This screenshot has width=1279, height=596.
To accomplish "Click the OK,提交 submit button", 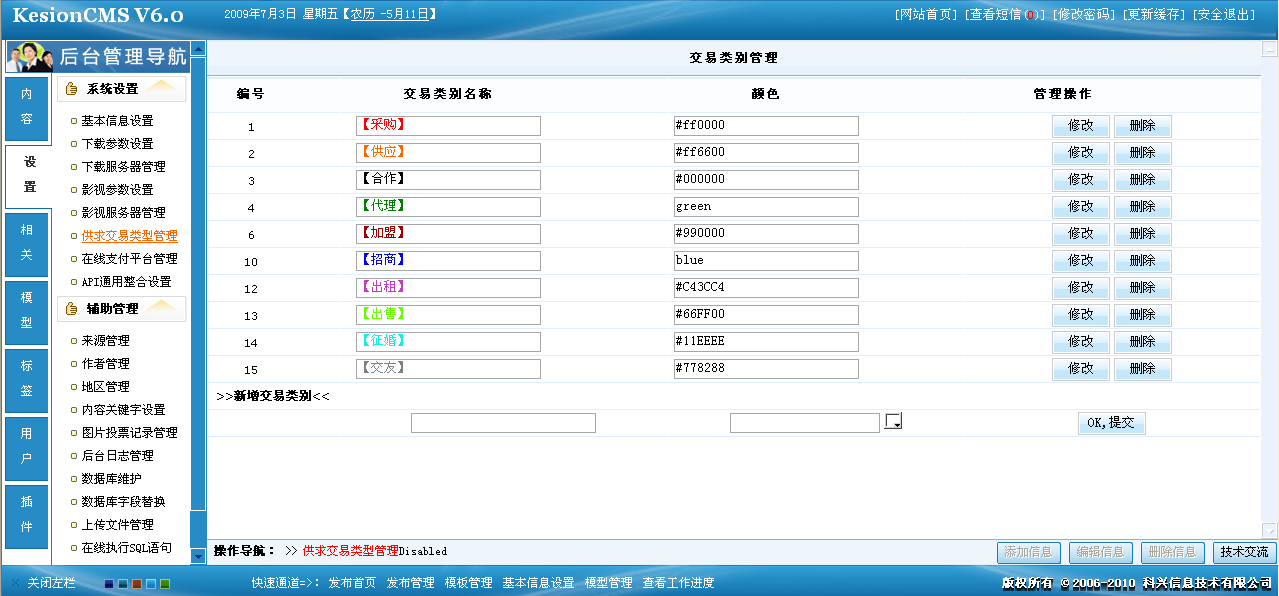I will (1111, 422).
